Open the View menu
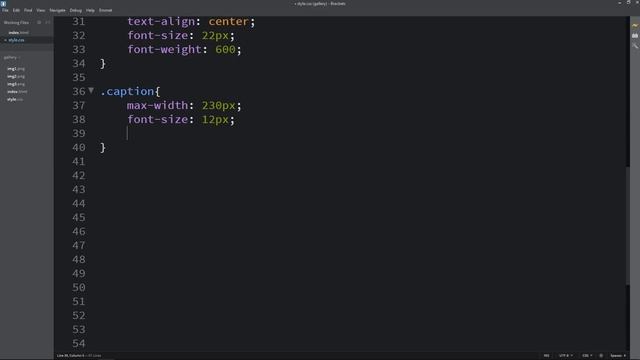 point(41,10)
